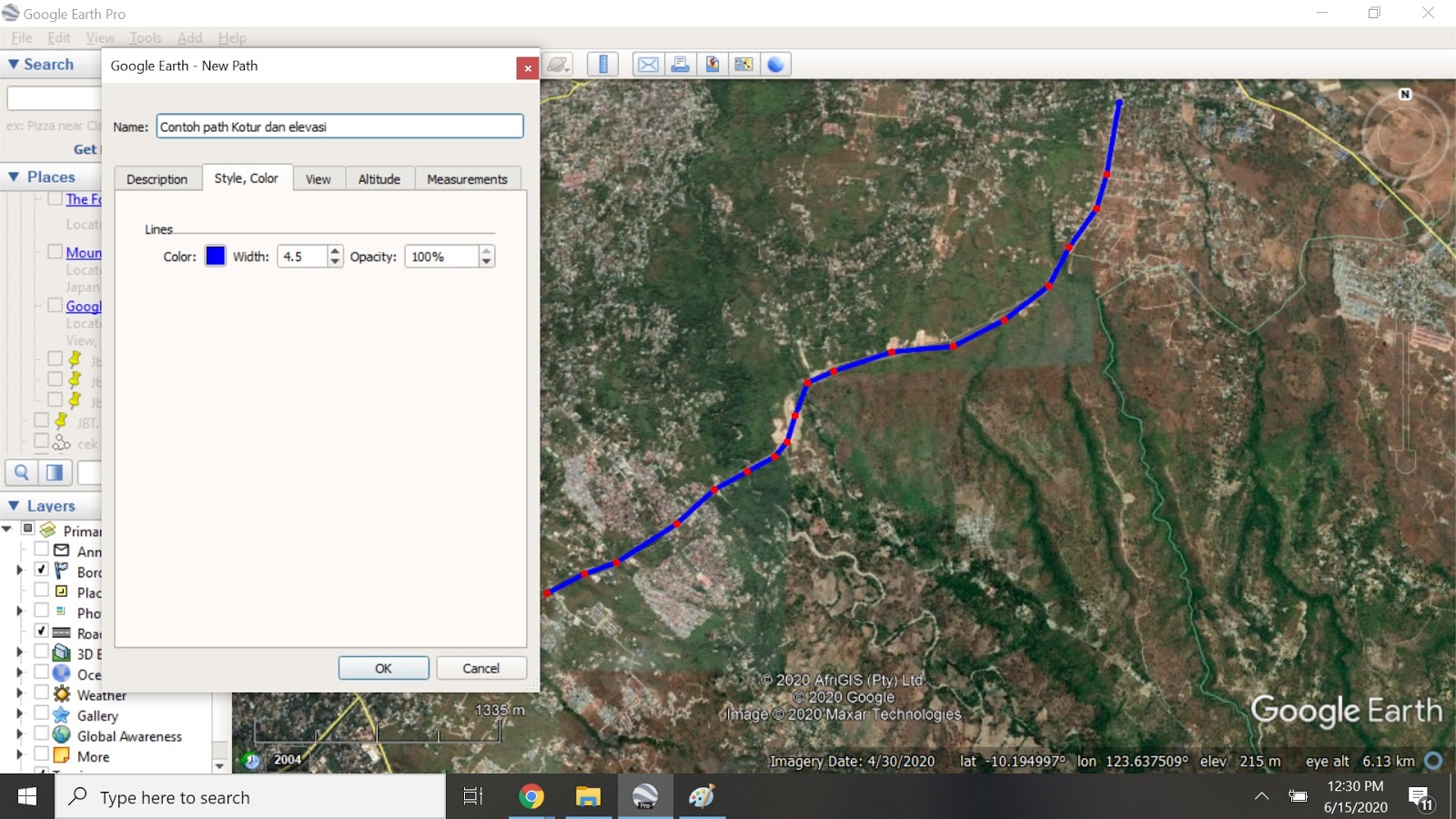Click Google Earth Pro taskbar icon
Viewport: 1456px width, 819px height.
pos(645,797)
